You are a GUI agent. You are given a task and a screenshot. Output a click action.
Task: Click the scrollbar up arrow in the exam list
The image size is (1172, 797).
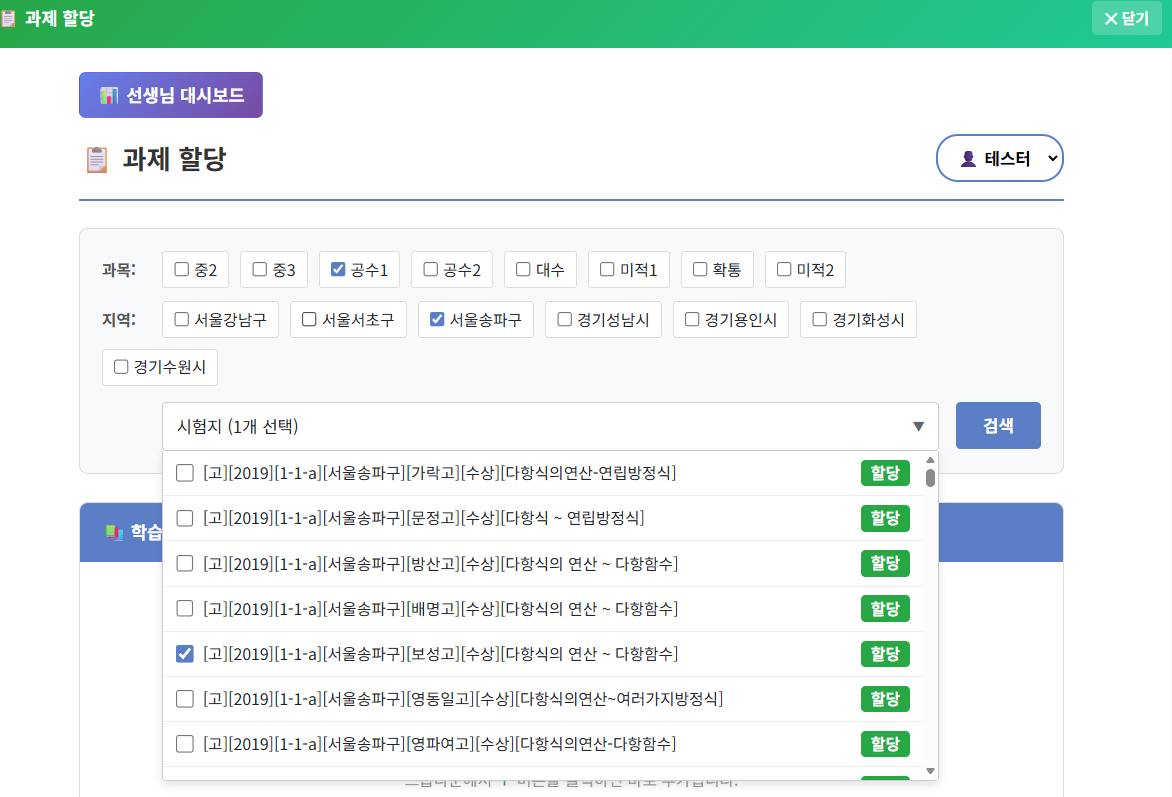click(x=929, y=461)
